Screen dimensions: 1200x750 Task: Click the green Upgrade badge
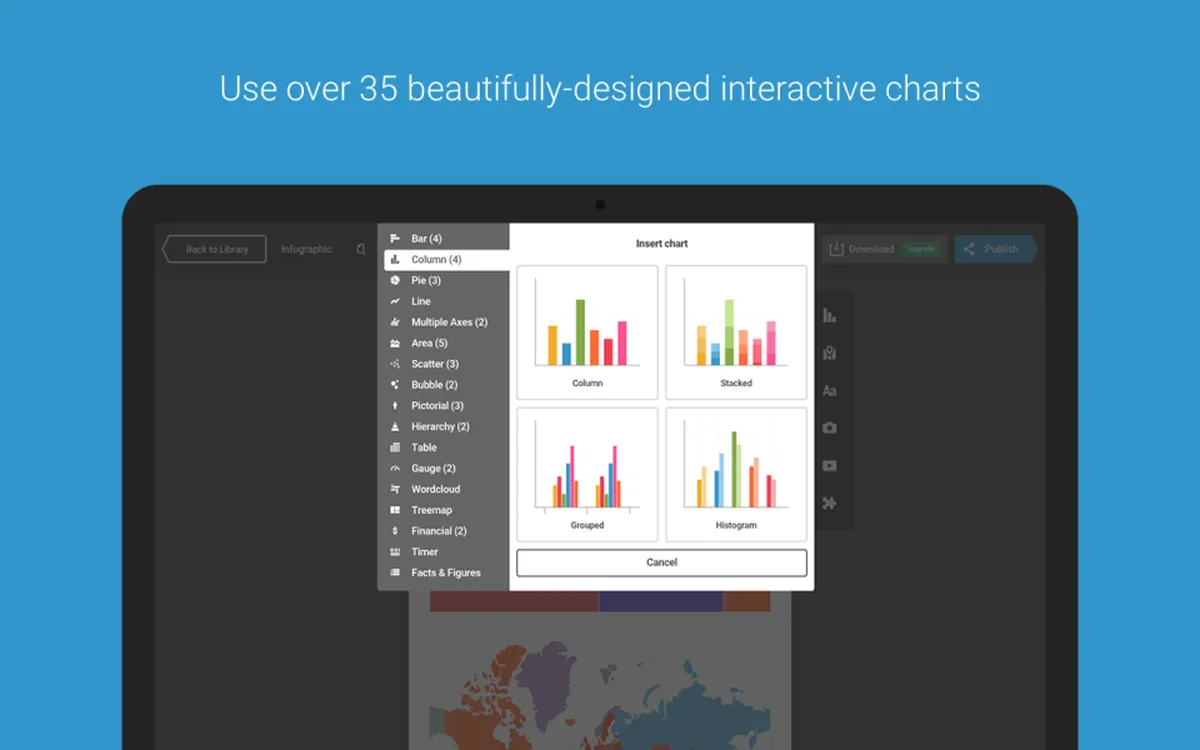[x=921, y=249]
